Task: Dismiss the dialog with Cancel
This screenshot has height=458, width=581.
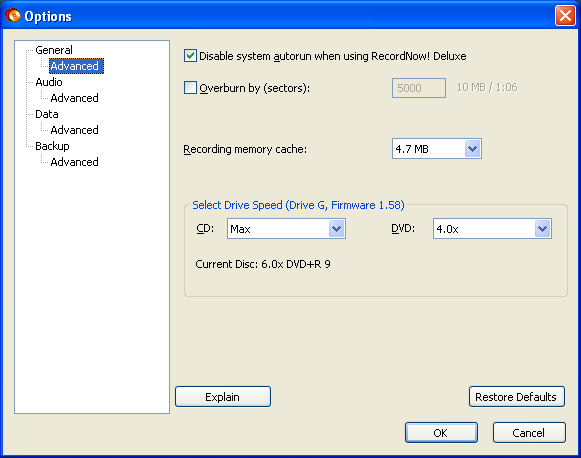Action: (529, 432)
